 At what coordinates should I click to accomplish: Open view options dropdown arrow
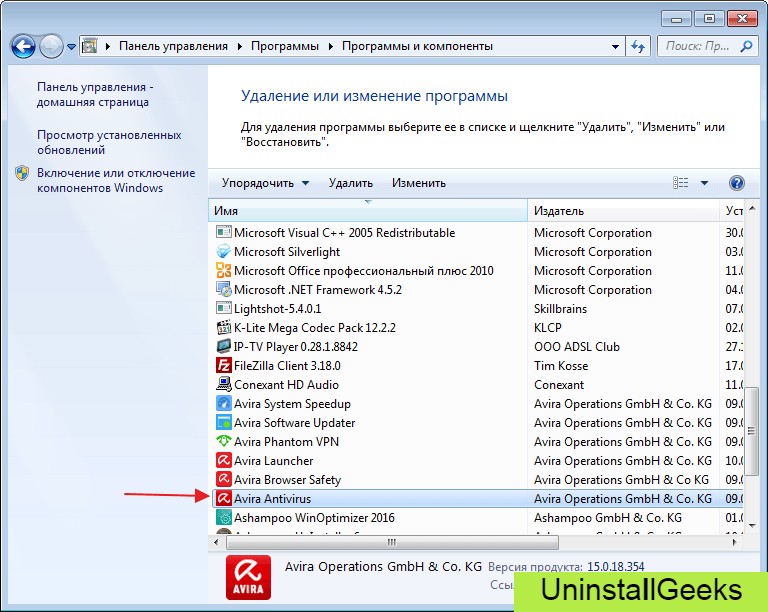click(704, 183)
